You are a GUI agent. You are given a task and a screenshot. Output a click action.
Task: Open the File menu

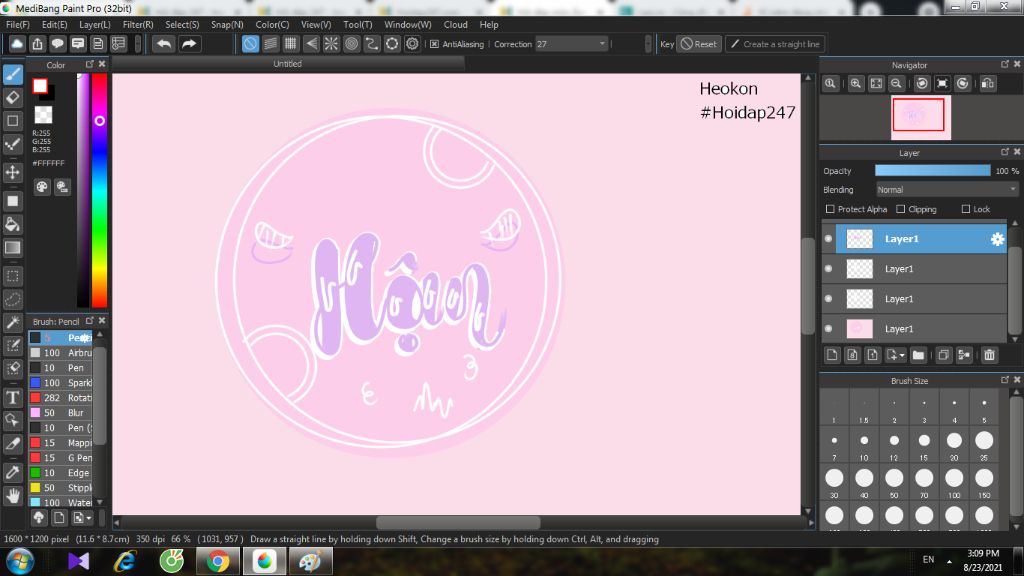point(18,24)
